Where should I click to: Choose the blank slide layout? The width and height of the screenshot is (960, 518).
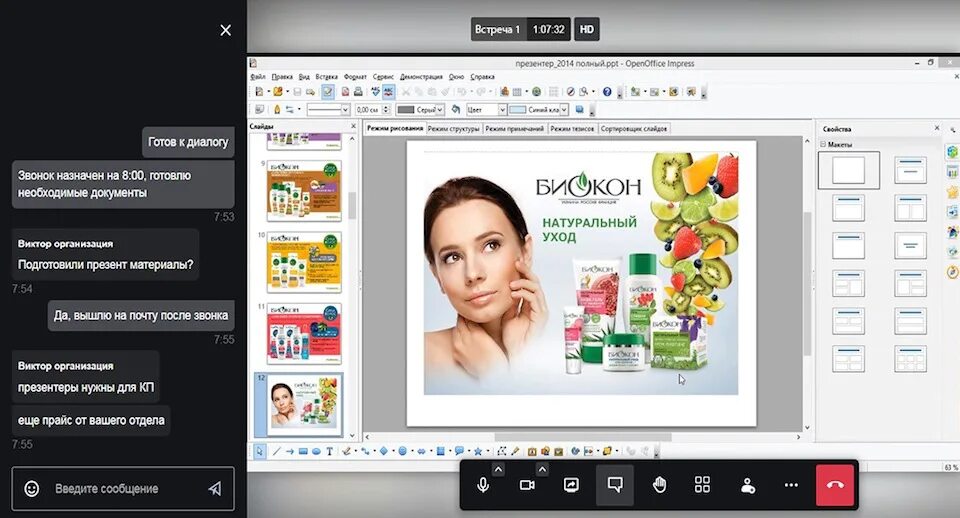(x=849, y=170)
